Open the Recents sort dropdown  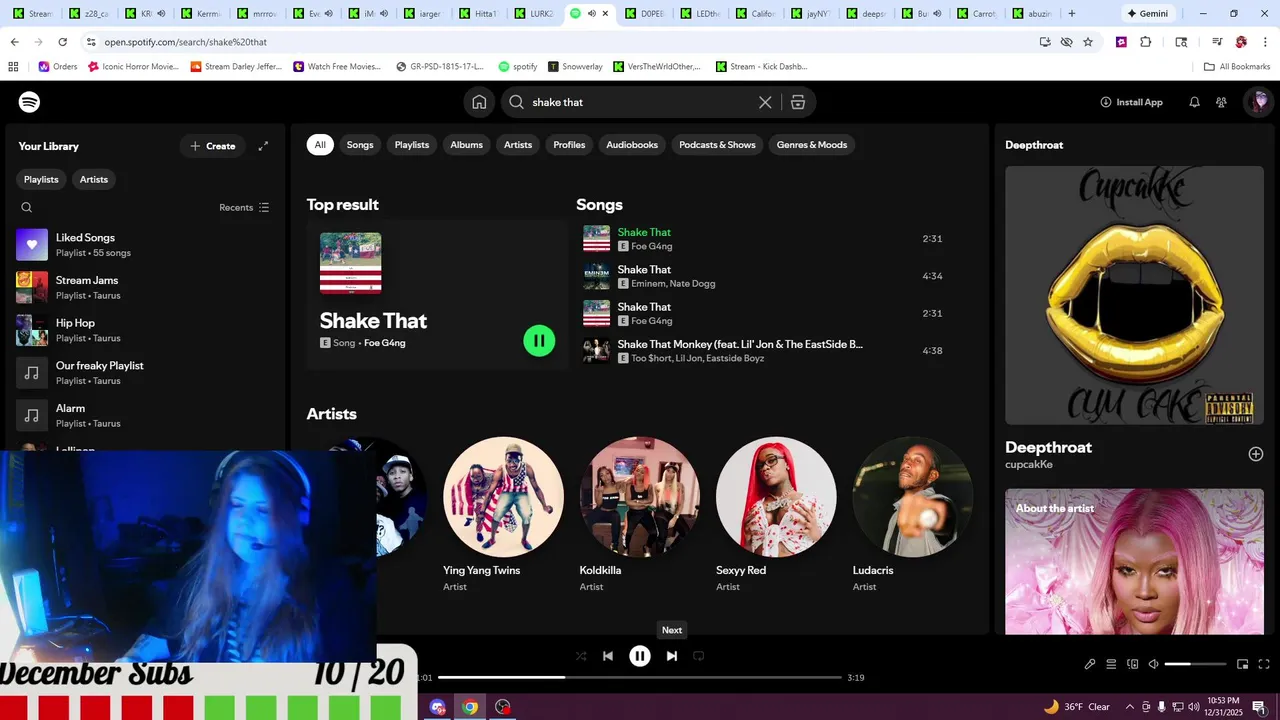click(244, 207)
